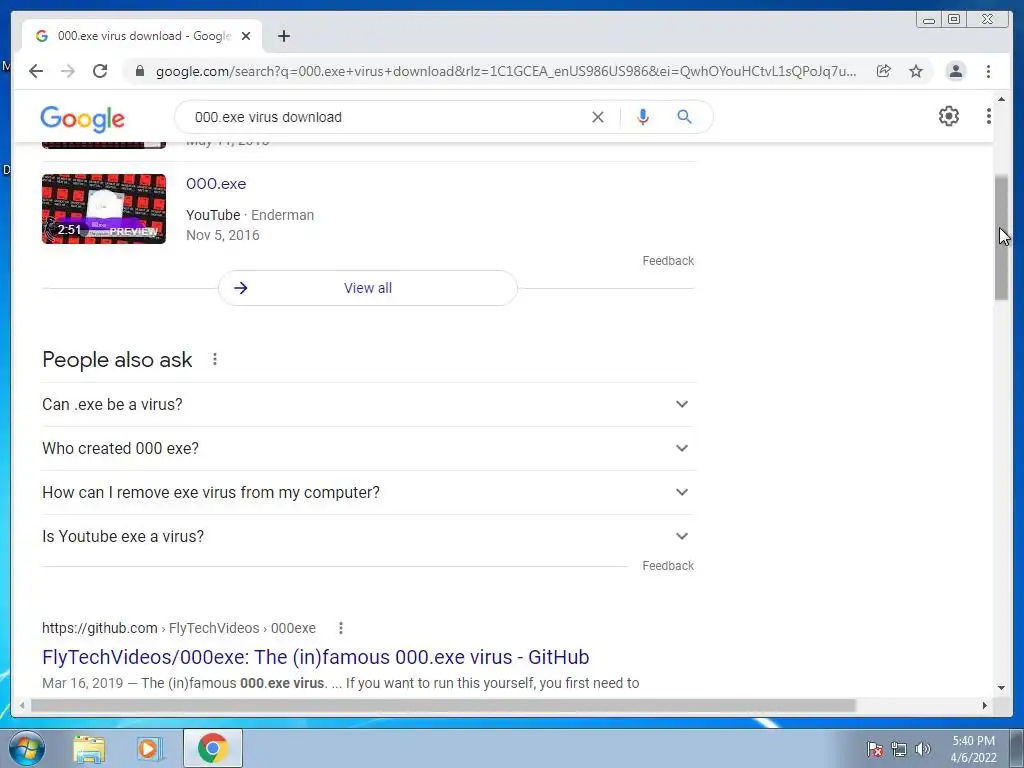Open the clock showing 5:40 PM
The width and height of the screenshot is (1024, 768).
tap(973, 749)
